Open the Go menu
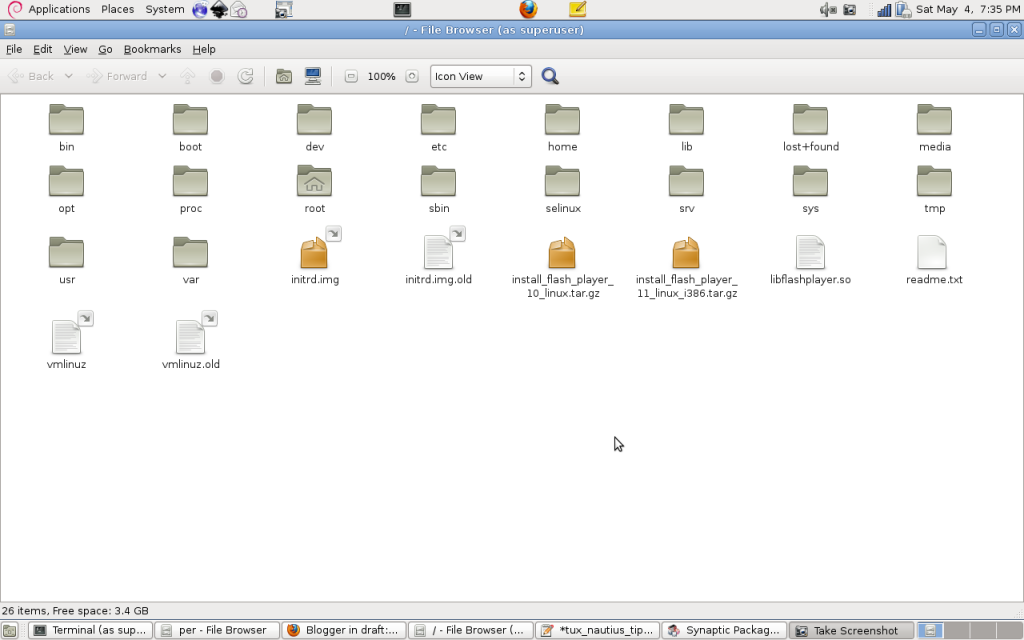 click(x=105, y=49)
